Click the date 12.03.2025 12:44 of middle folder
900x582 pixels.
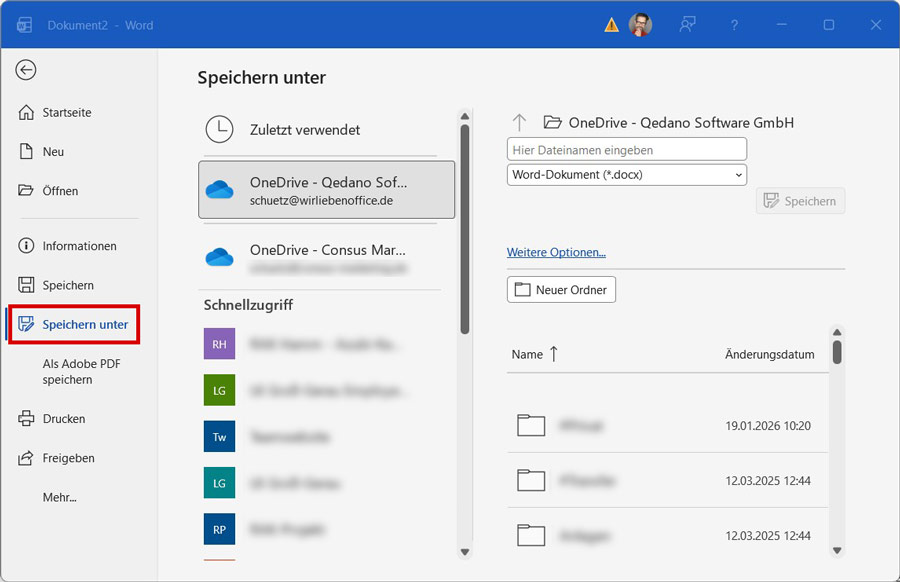pos(767,480)
